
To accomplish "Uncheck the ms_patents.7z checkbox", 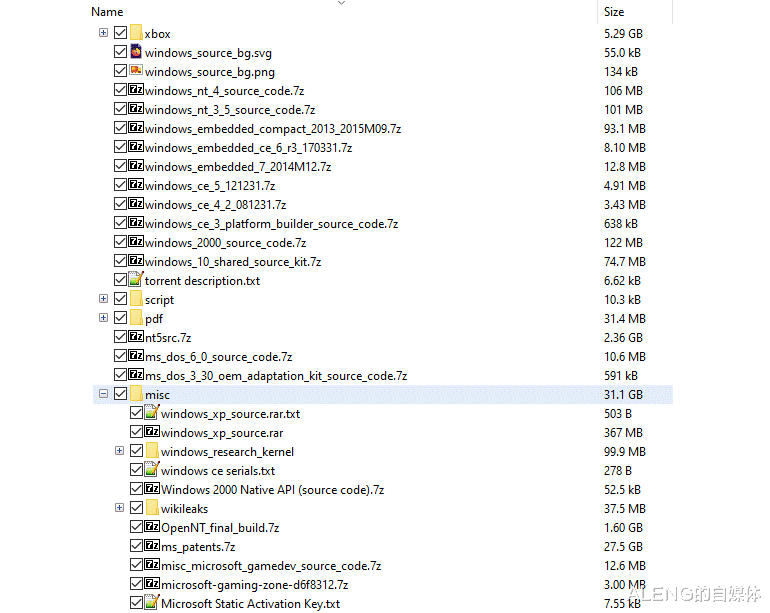I will click(137, 546).
